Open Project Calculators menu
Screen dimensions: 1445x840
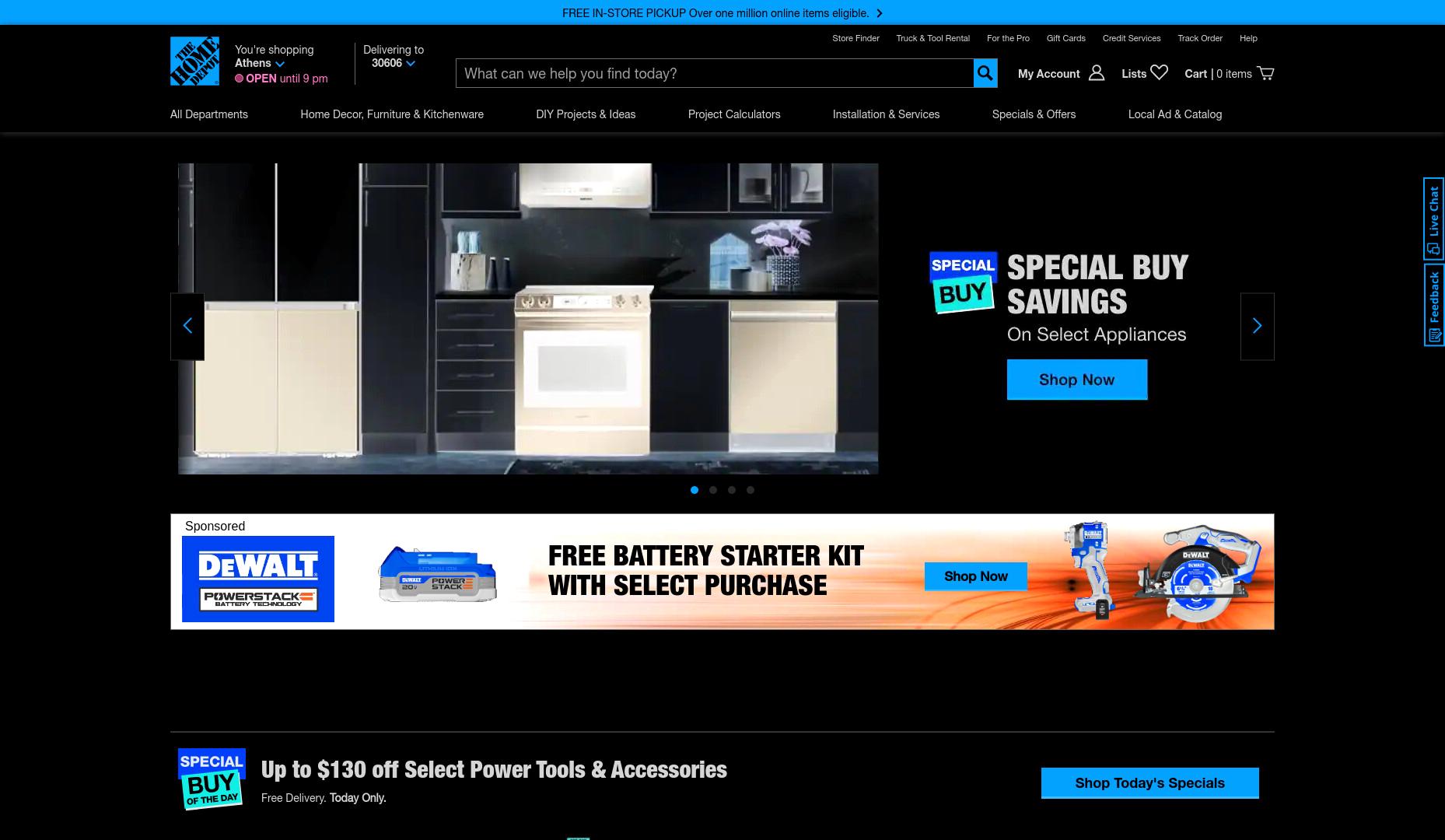pos(734,114)
